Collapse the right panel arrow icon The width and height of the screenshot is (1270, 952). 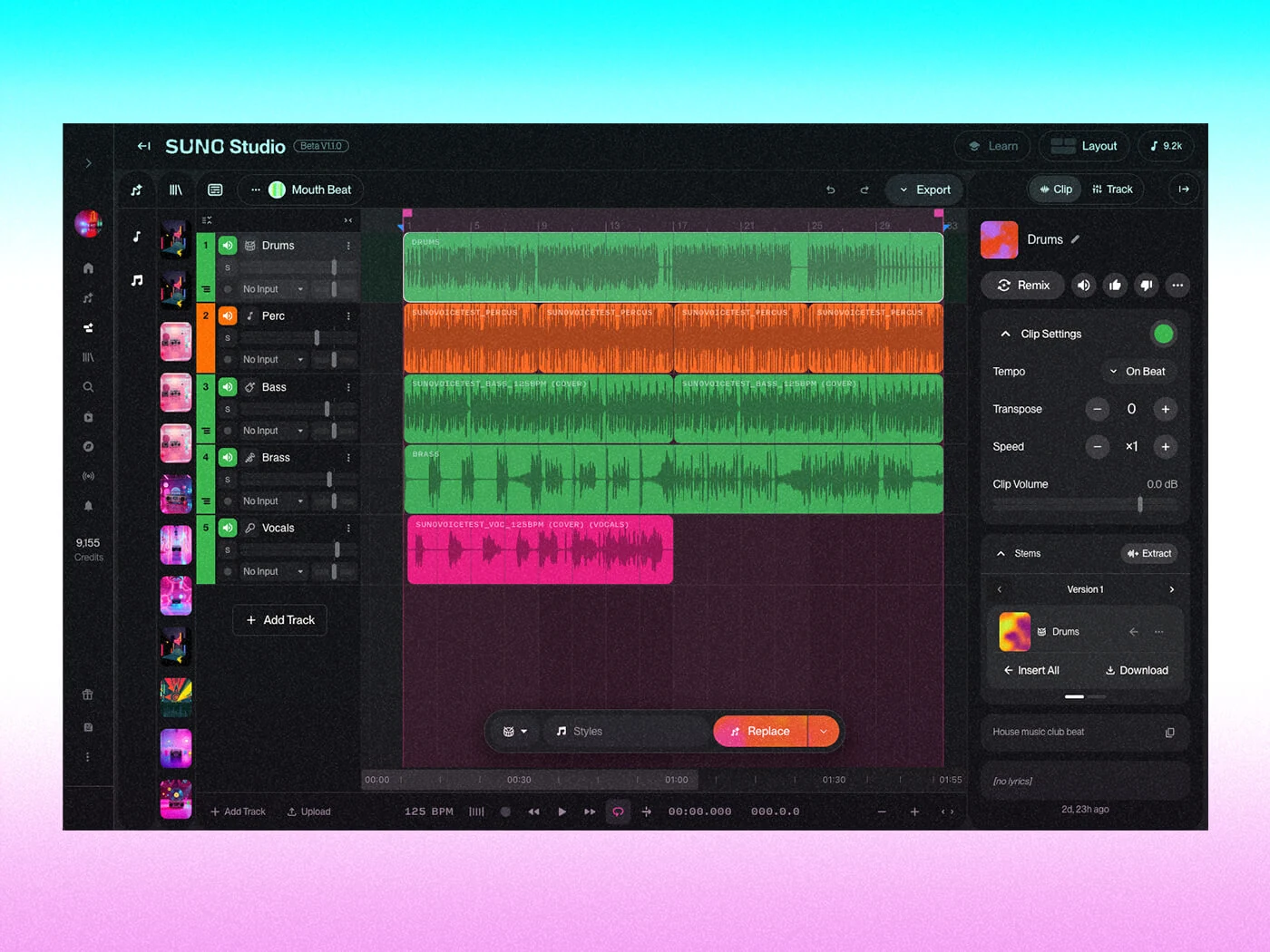(1184, 189)
